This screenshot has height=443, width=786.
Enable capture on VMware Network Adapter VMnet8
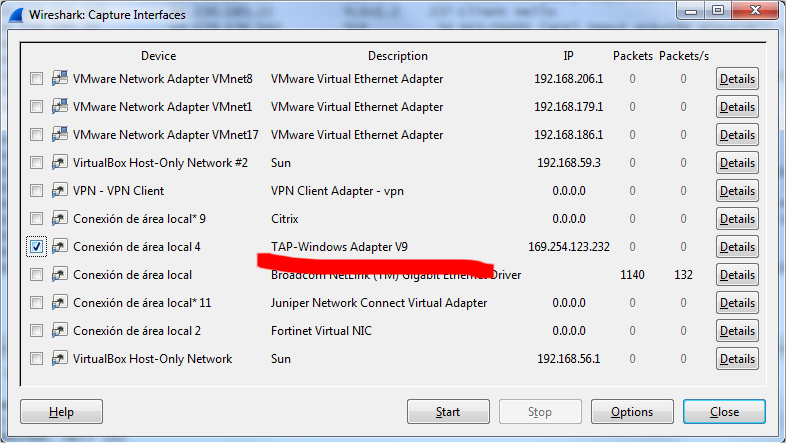pyautogui.click(x=36, y=79)
